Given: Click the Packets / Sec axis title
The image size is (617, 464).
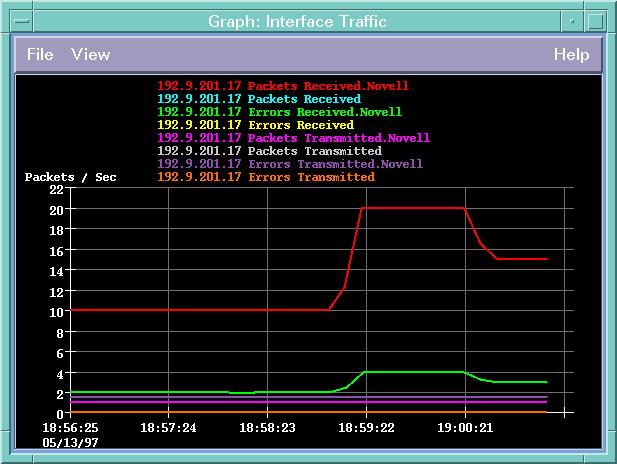Looking at the screenshot, I should (x=70, y=177).
